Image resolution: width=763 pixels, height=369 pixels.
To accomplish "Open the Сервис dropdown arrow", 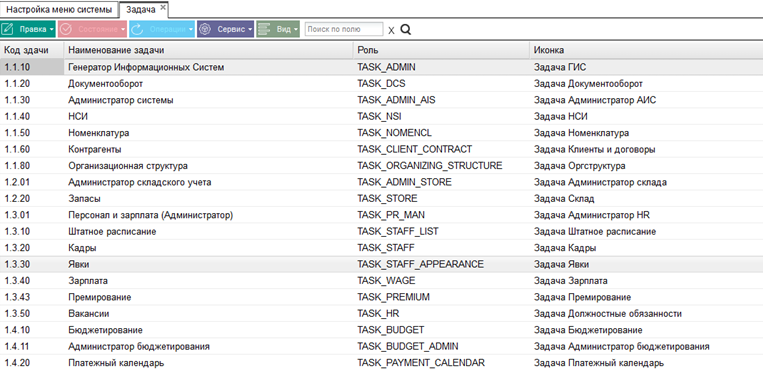I will point(250,30).
